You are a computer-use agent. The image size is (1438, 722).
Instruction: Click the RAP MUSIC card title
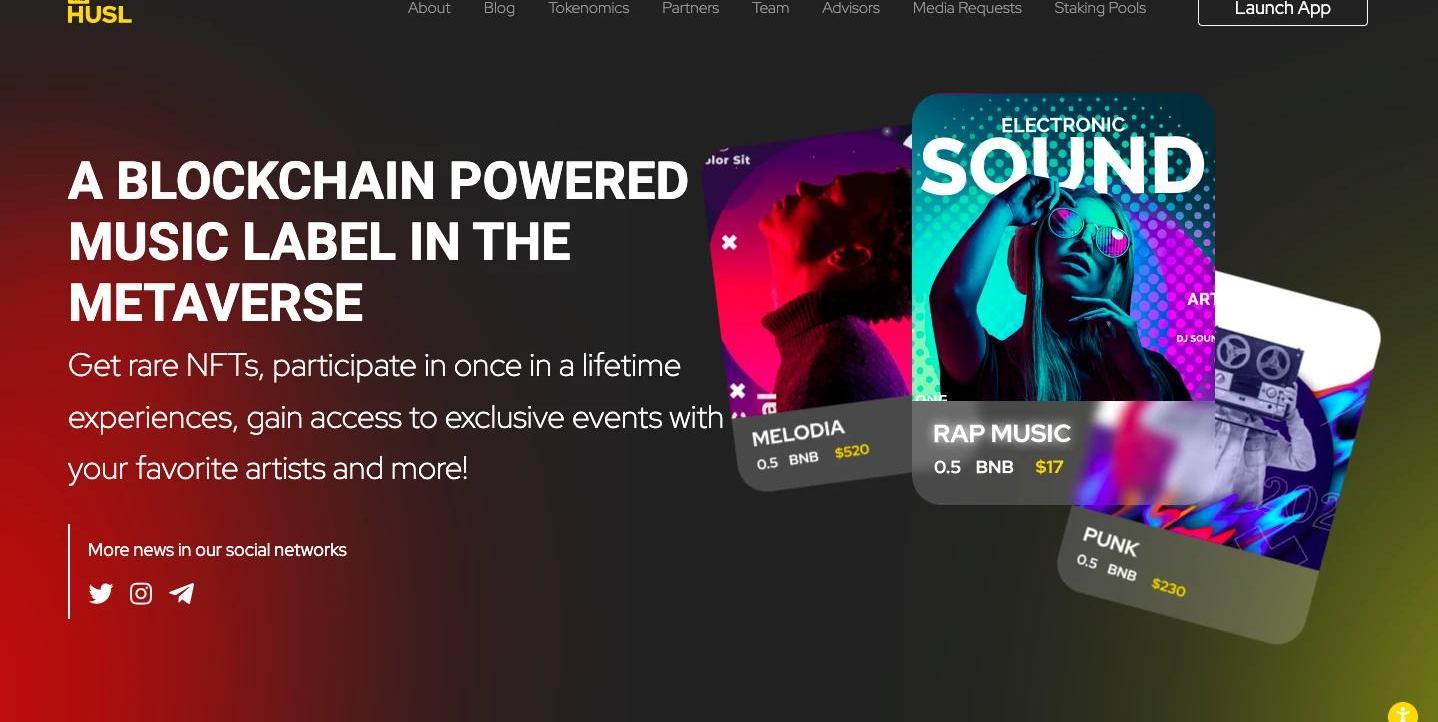(1001, 433)
